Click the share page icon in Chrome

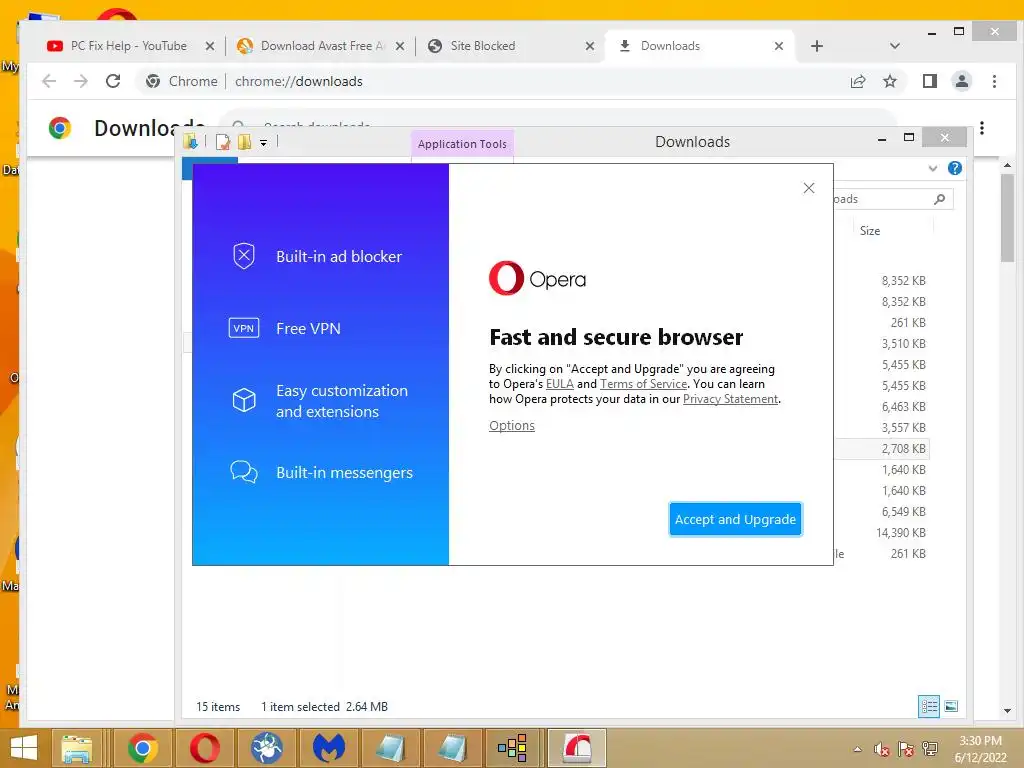[x=858, y=81]
